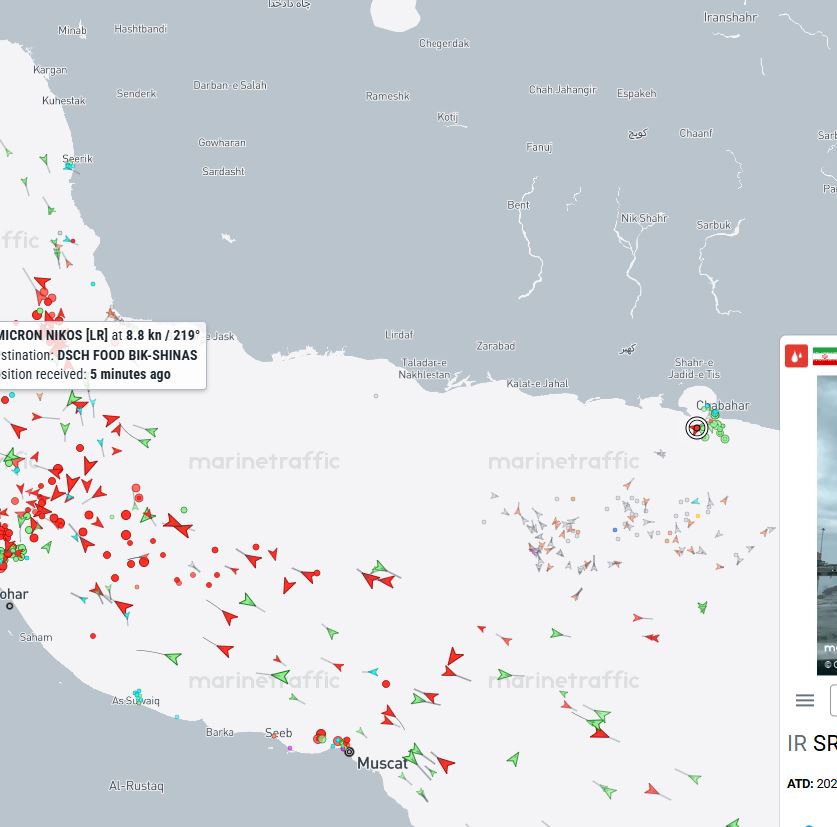Click the Iranshahr map label

[730, 18]
